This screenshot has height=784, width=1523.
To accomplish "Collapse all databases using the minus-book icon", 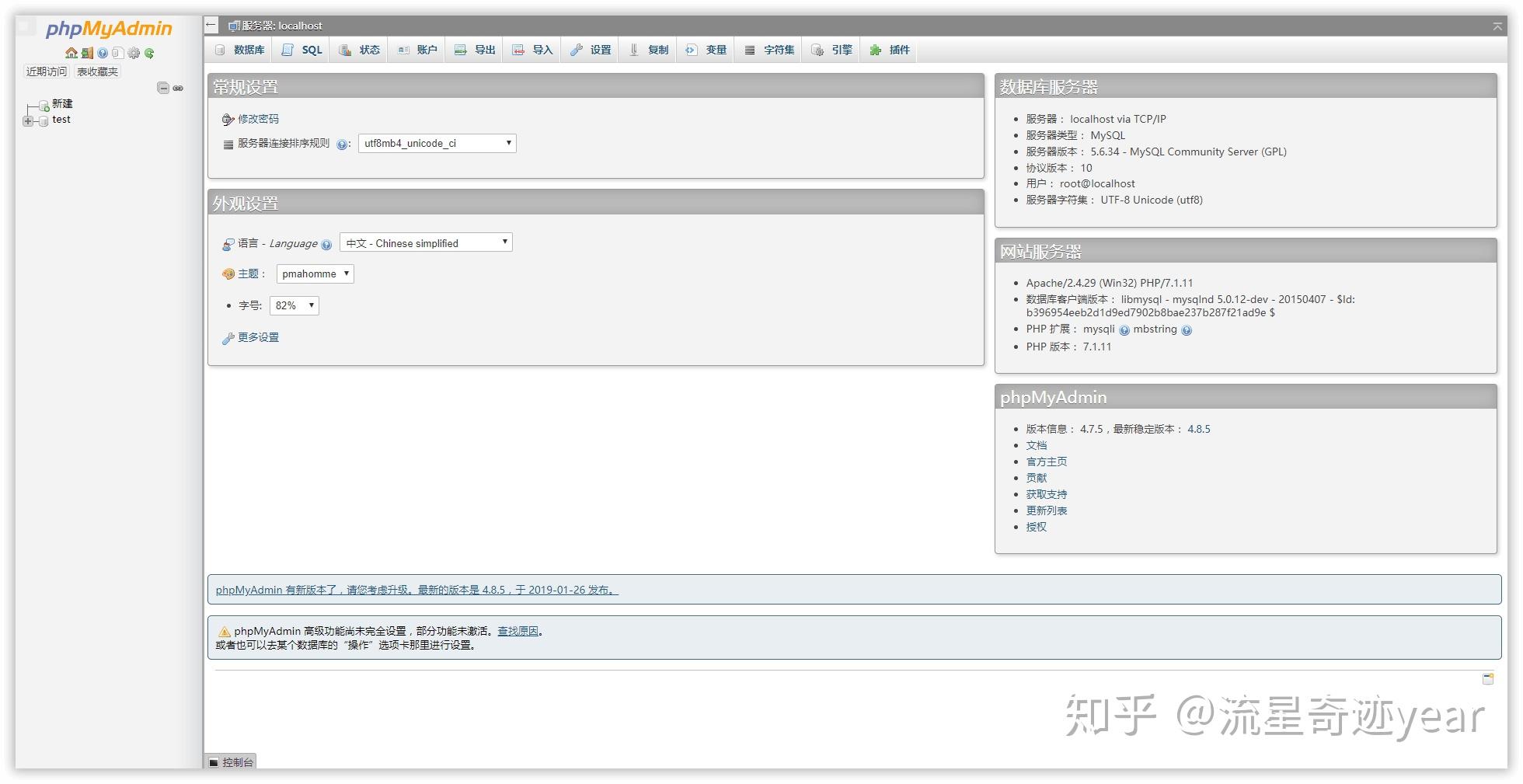I will pyautogui.click(x=162, y=88).
